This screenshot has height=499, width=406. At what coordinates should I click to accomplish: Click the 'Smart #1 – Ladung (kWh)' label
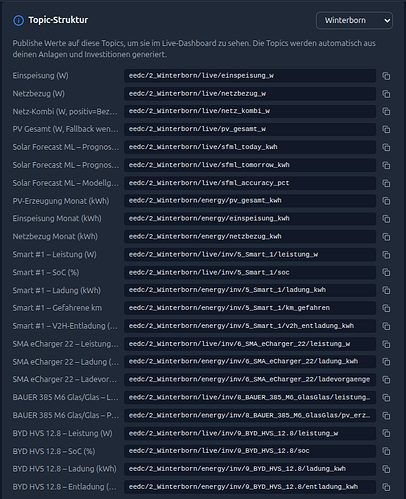(x=57, y=291)
